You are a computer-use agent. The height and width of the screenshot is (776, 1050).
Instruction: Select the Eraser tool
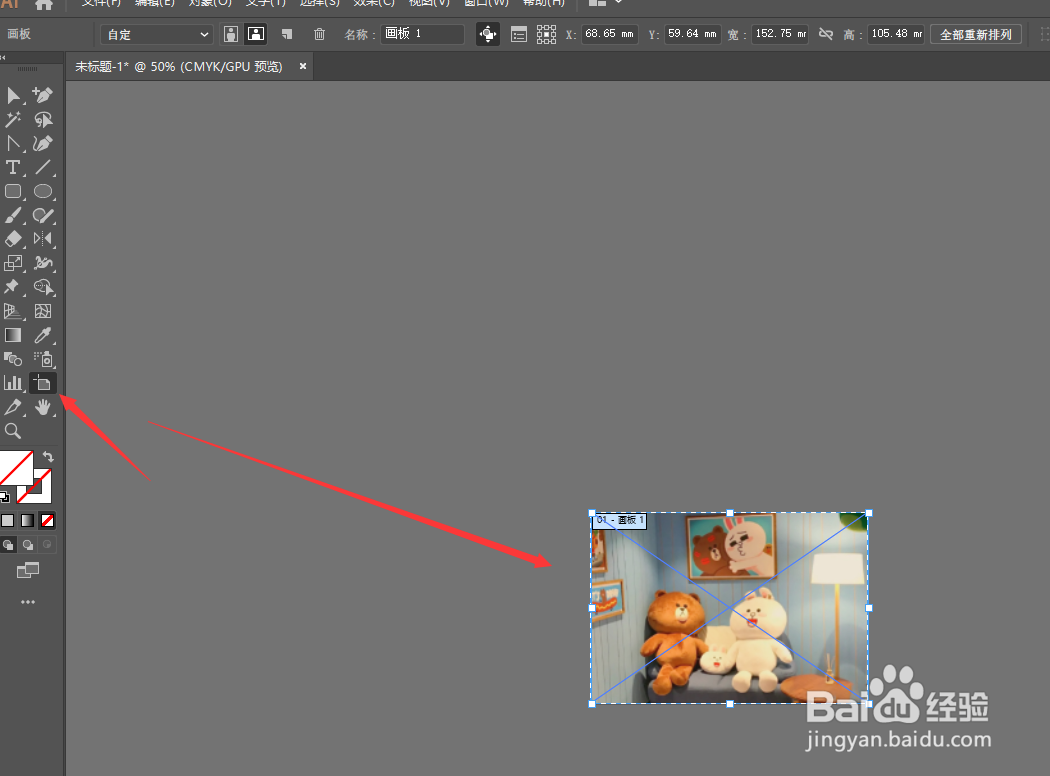(x=13, y=239)
